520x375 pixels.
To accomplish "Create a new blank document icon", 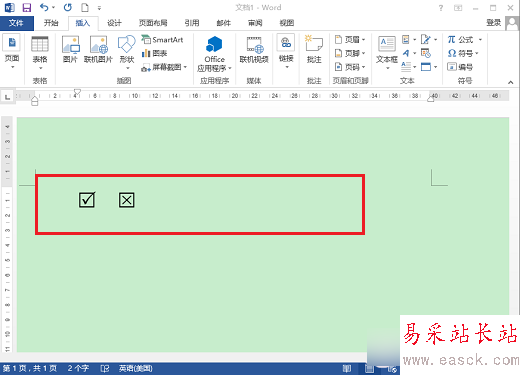I will 85,7.
